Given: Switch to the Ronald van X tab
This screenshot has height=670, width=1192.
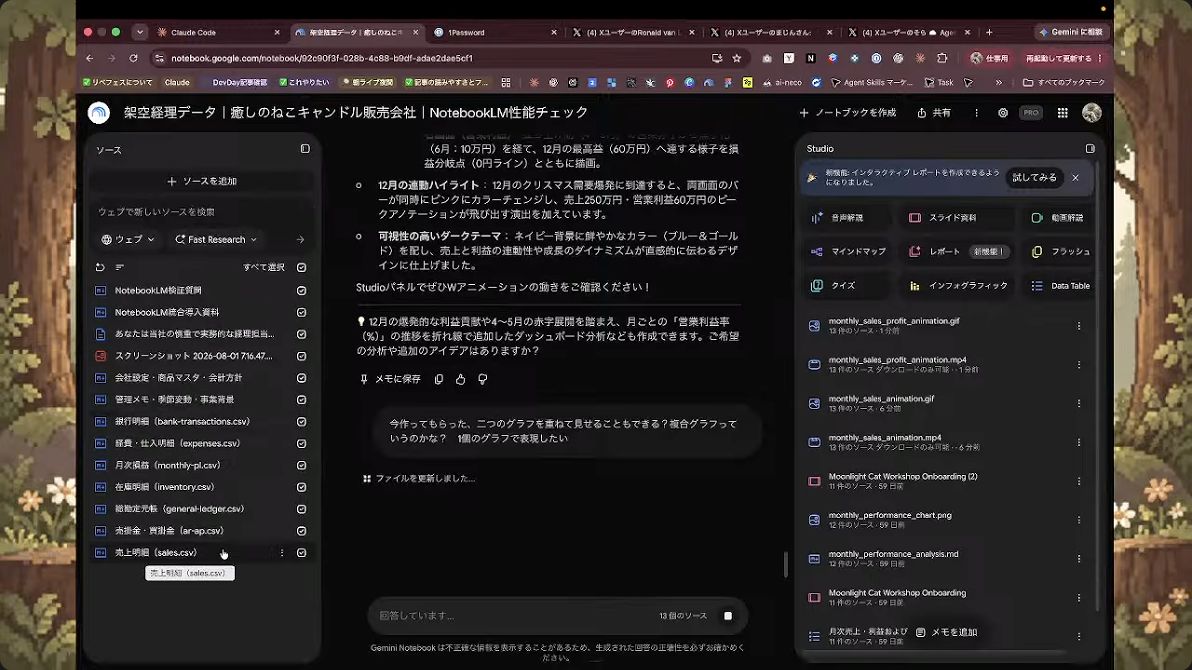Looking at the screenshot, I should pyautogui.click(x=632, y=32).
